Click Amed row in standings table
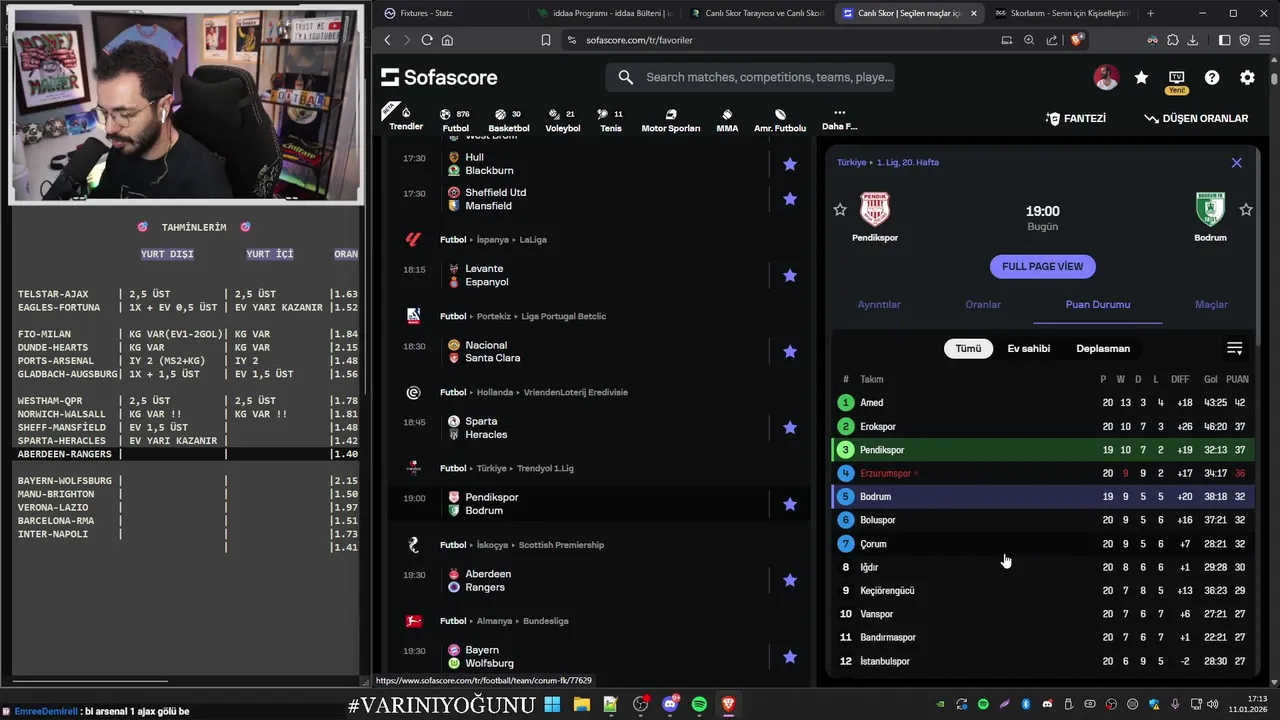Image resolution: width=1280 pixels, height=720 pixels. point(1043,402)
